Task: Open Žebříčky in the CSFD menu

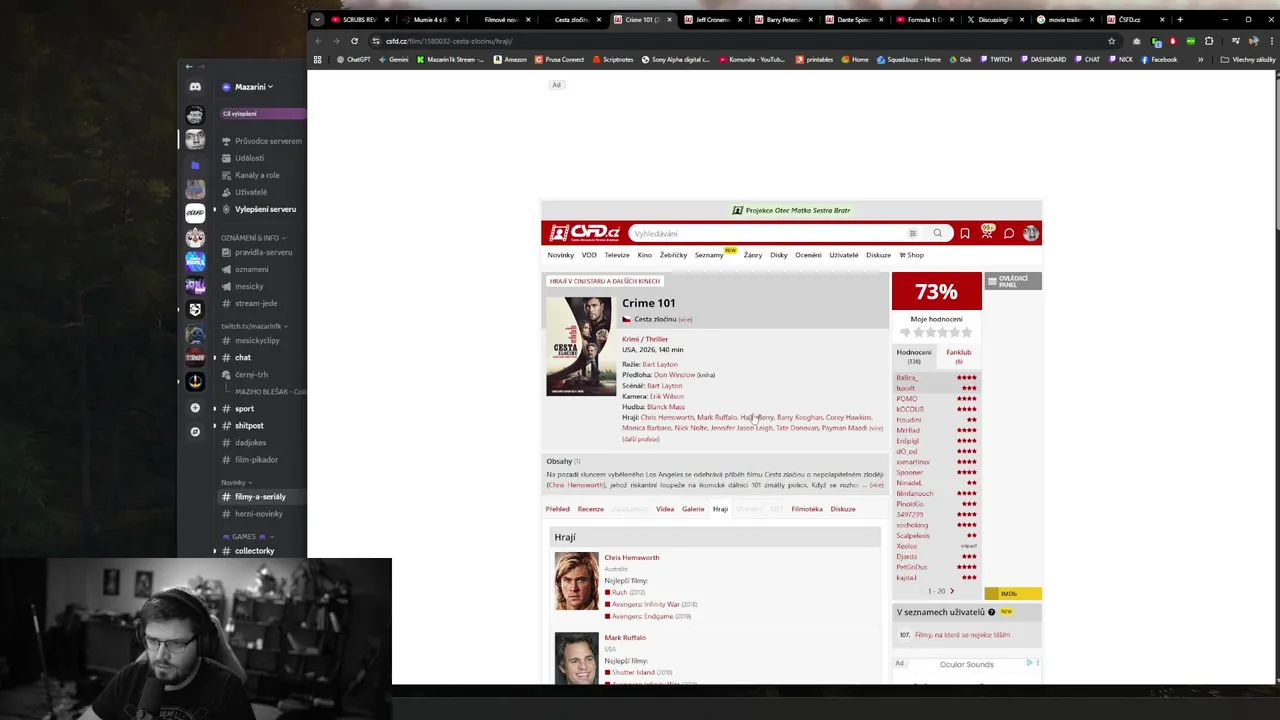Action: click(x=673, y=255)
